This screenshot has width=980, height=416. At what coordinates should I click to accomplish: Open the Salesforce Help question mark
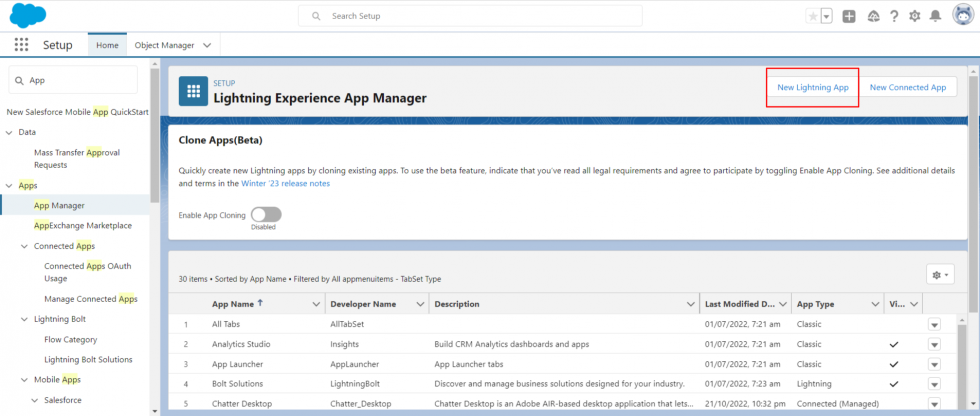click(893, 16)
